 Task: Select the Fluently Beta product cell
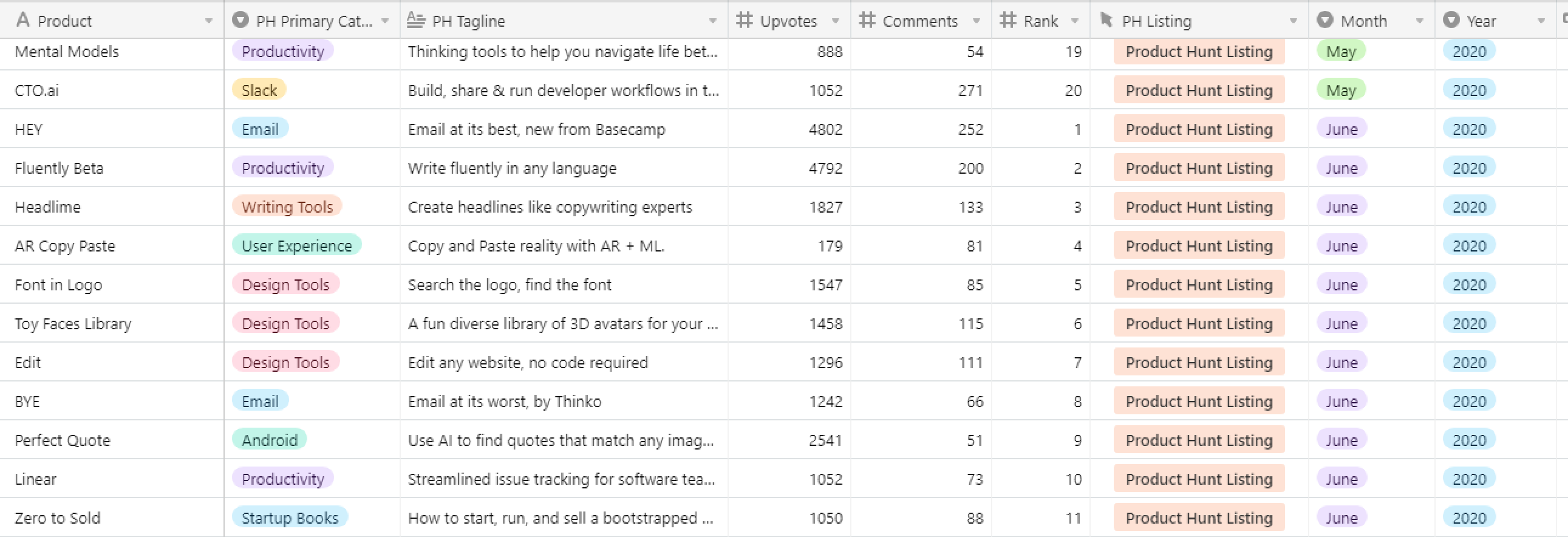[x=112, y=168]
